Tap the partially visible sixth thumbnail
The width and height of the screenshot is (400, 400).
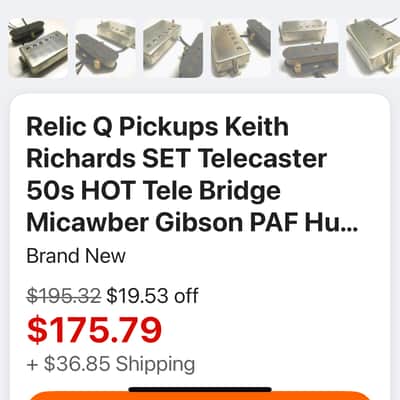click(373, 48)
